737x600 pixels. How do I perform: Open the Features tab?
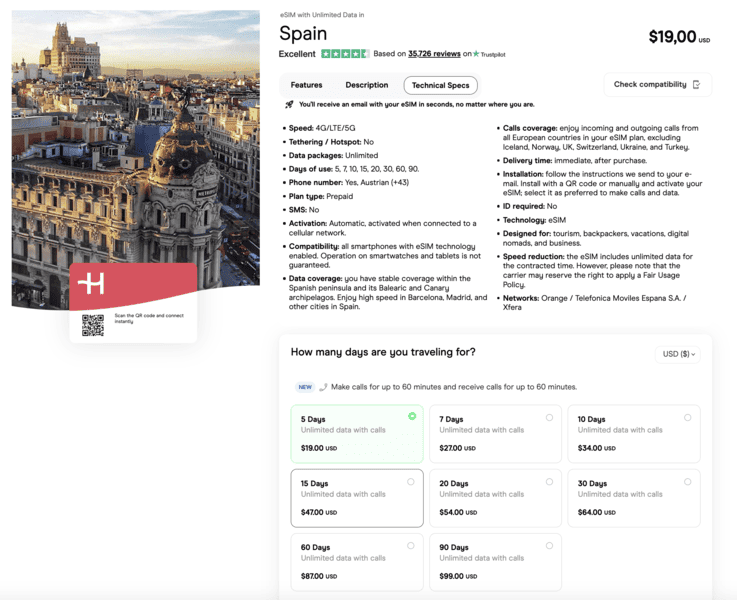[306, 85]
